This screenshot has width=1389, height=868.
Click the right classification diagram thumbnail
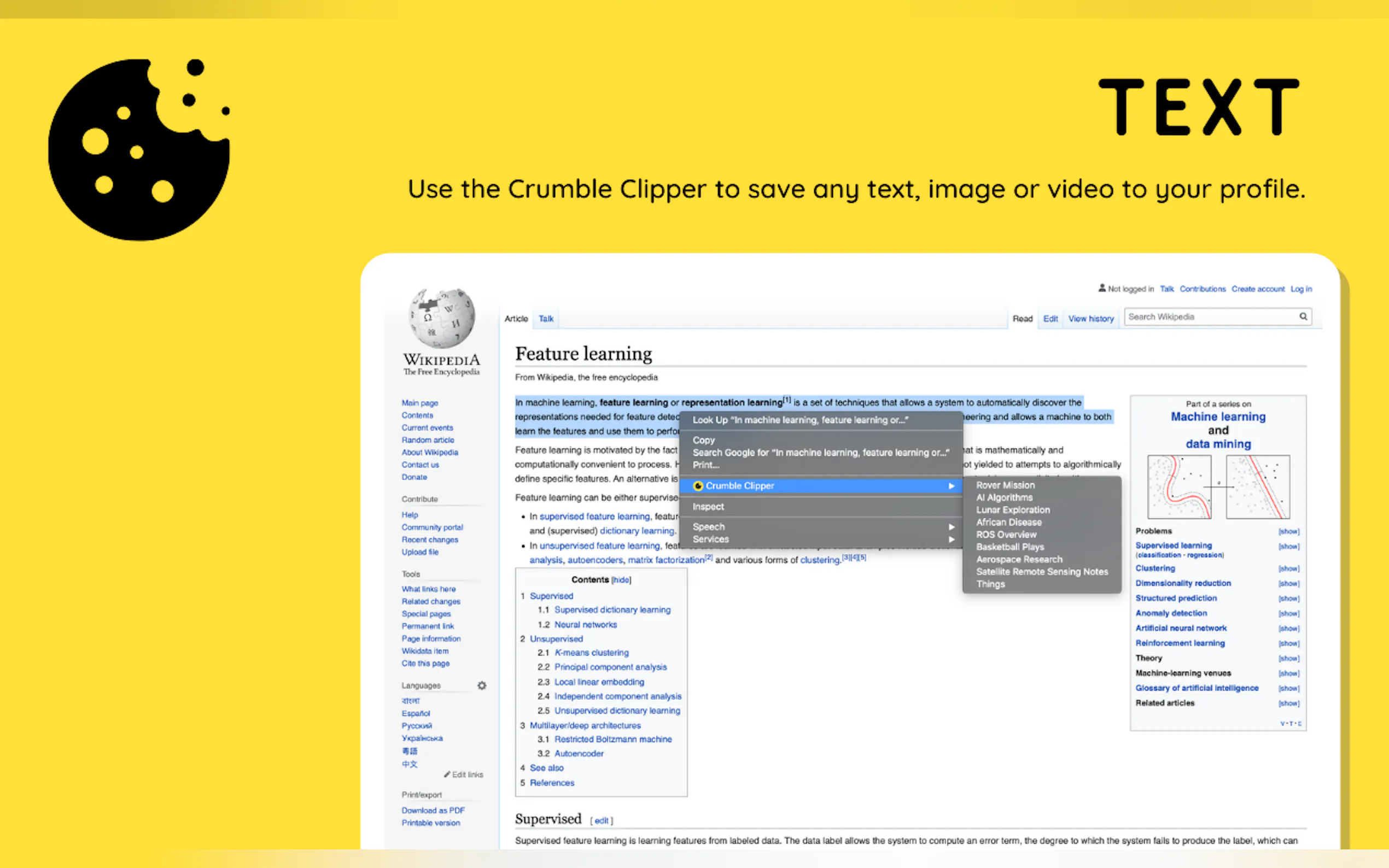[1258, 487]
